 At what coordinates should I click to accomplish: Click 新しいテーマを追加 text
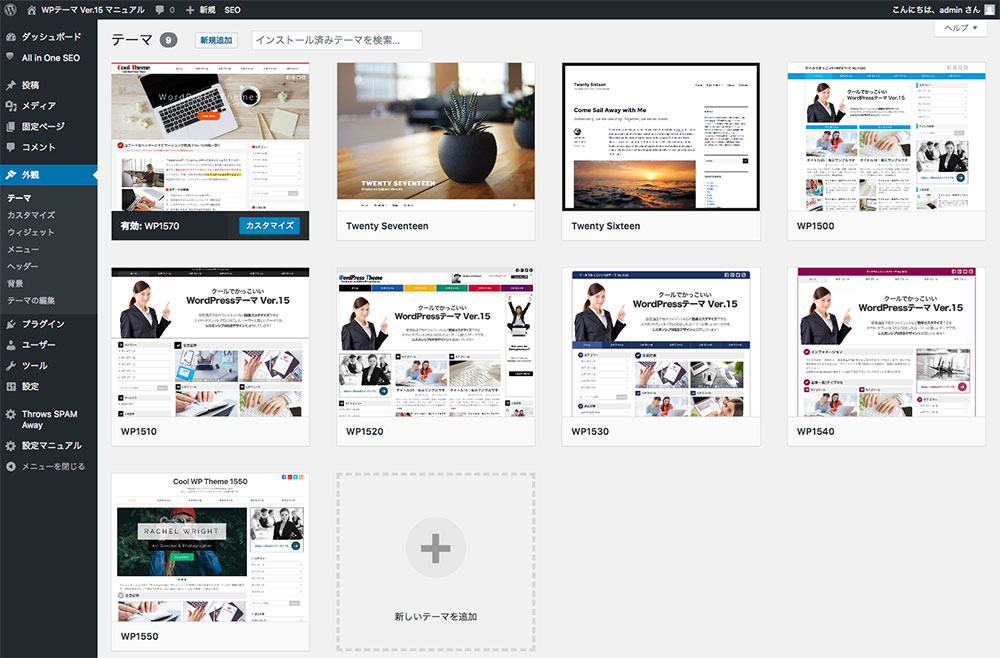pyautogui.click(x=436, y=617)
